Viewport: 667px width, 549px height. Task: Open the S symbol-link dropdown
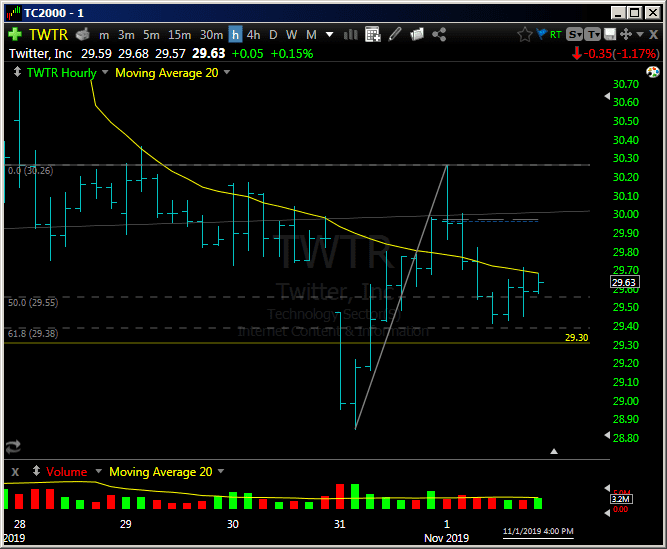click(x=574, y=34)
